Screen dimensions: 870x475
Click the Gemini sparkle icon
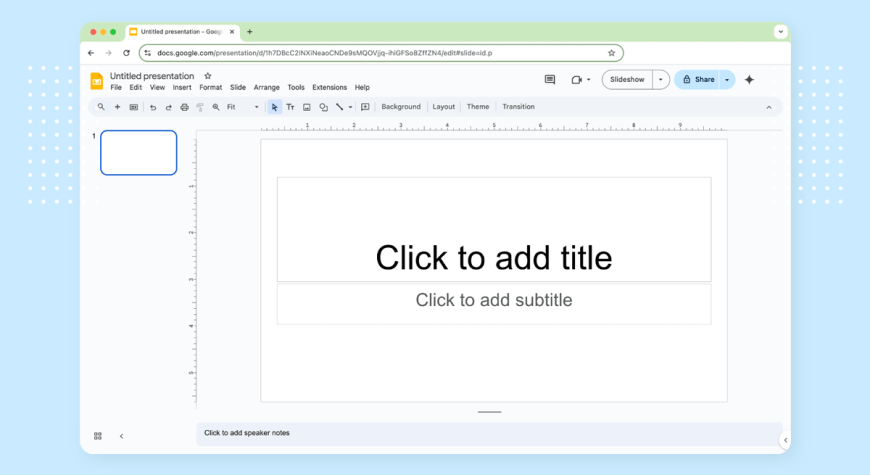coord(749,80)
